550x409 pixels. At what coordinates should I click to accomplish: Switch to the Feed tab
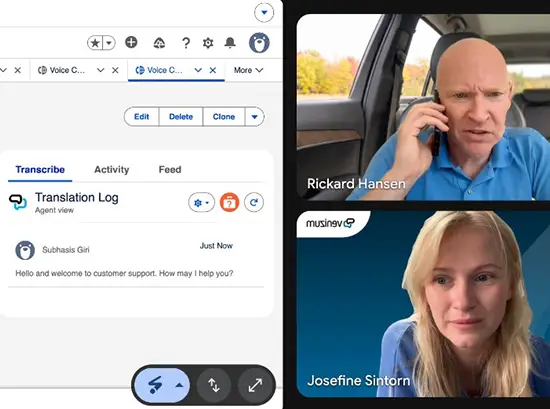tap(170, 170)
